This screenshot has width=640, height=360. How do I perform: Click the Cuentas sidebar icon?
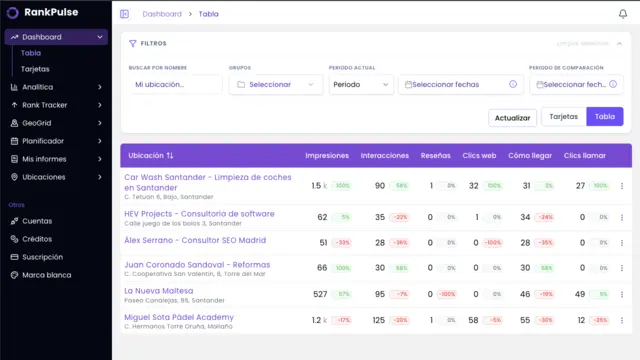click(14, 221)
